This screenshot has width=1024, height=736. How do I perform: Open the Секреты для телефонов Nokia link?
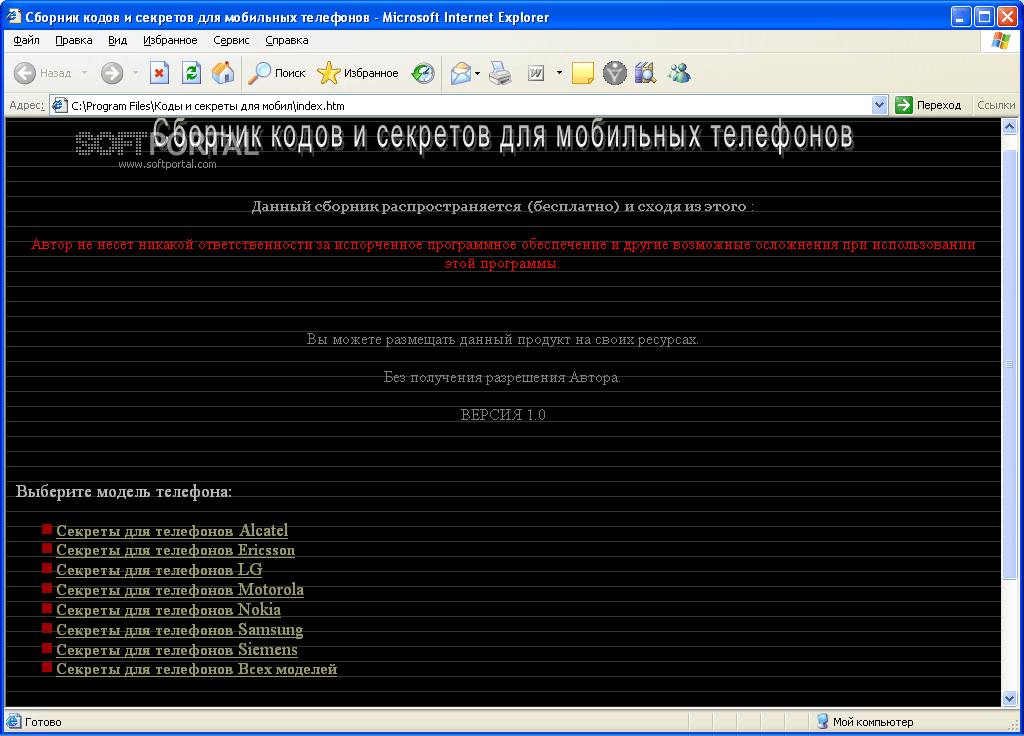coord(168,610)
